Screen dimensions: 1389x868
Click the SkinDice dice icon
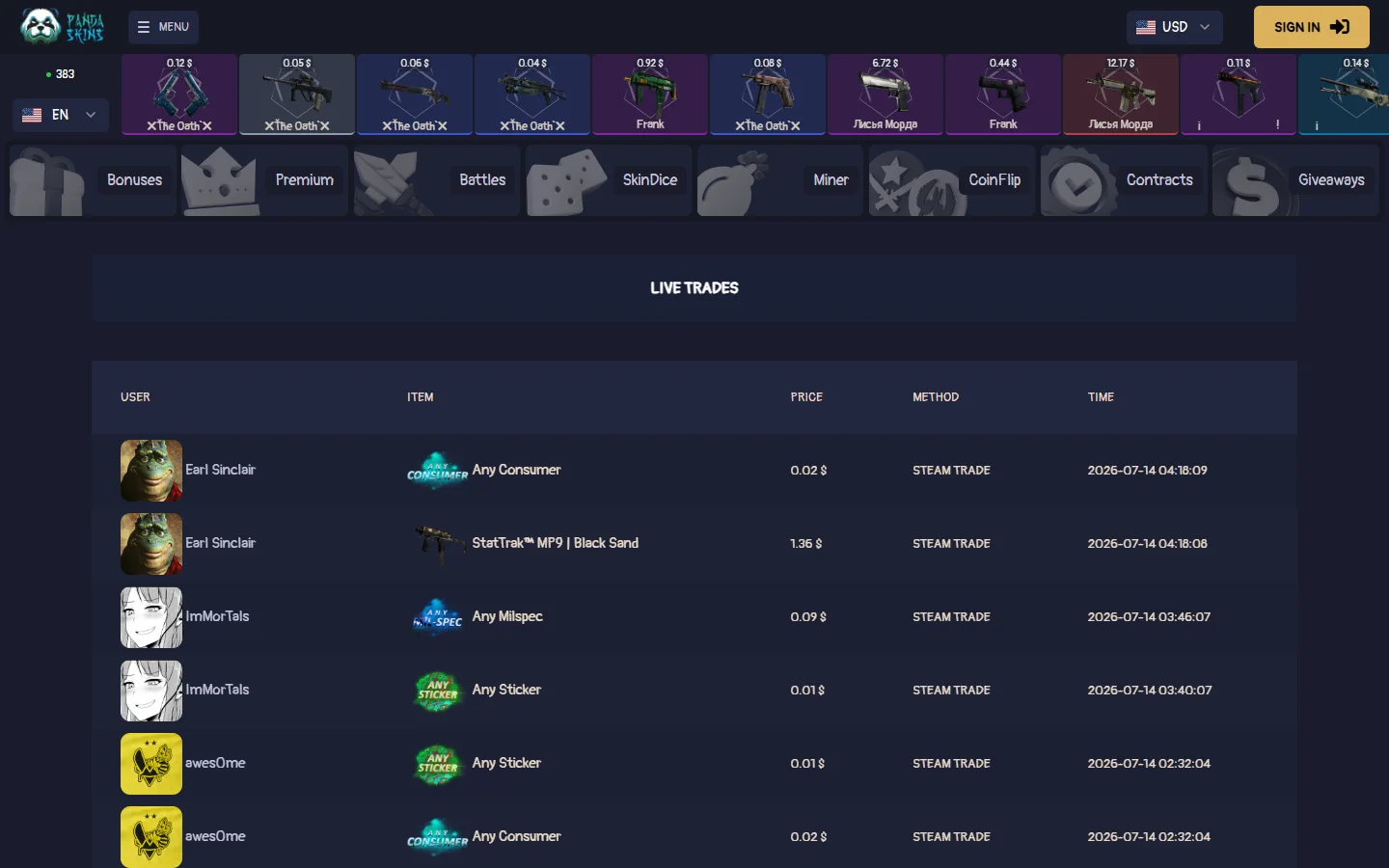tap(566, 182)
